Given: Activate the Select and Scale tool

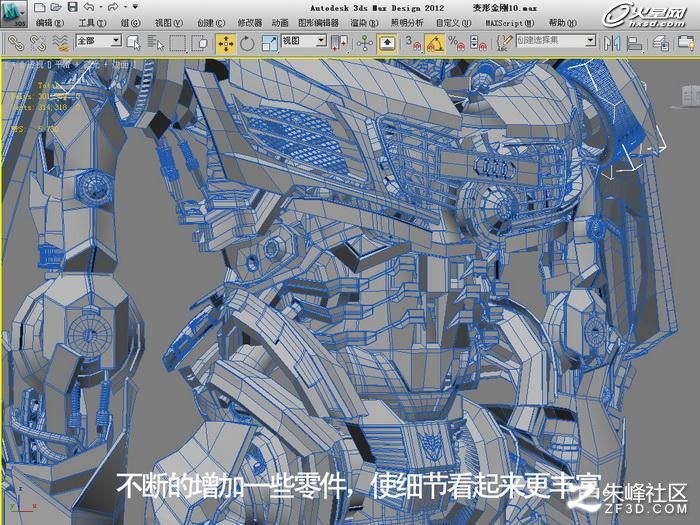Looking at the screenshot, I should [x=269, y=43].
